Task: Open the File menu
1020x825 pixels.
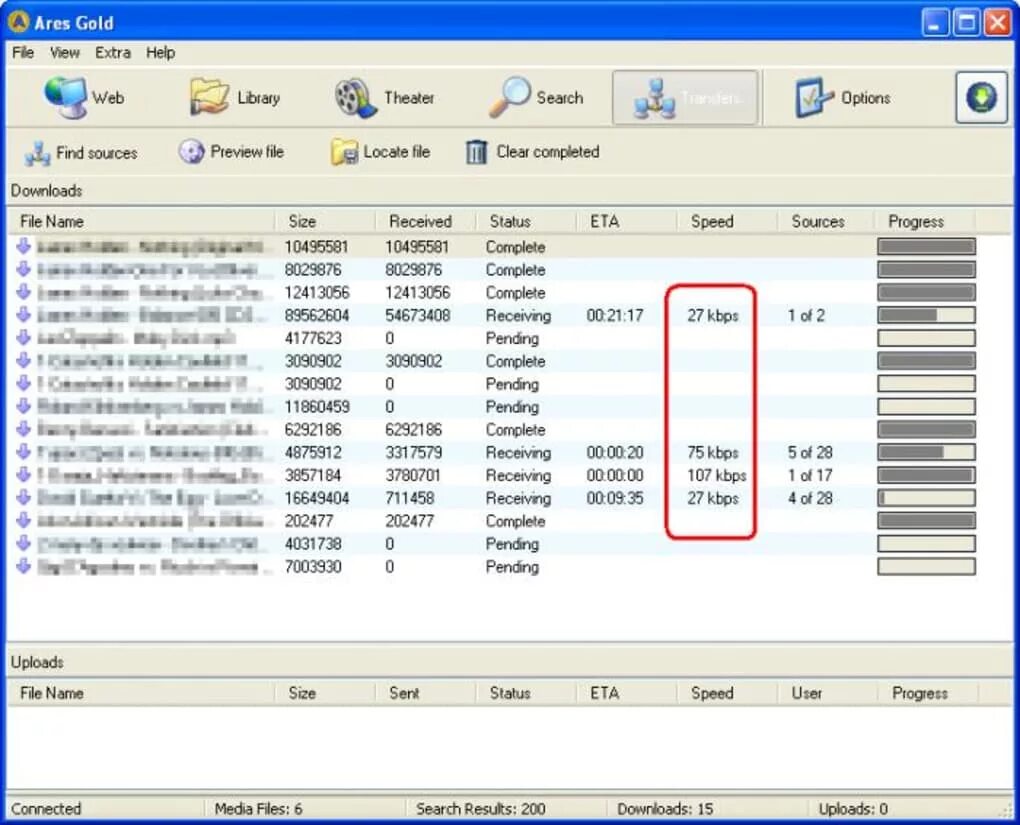Action: [23, 53]
